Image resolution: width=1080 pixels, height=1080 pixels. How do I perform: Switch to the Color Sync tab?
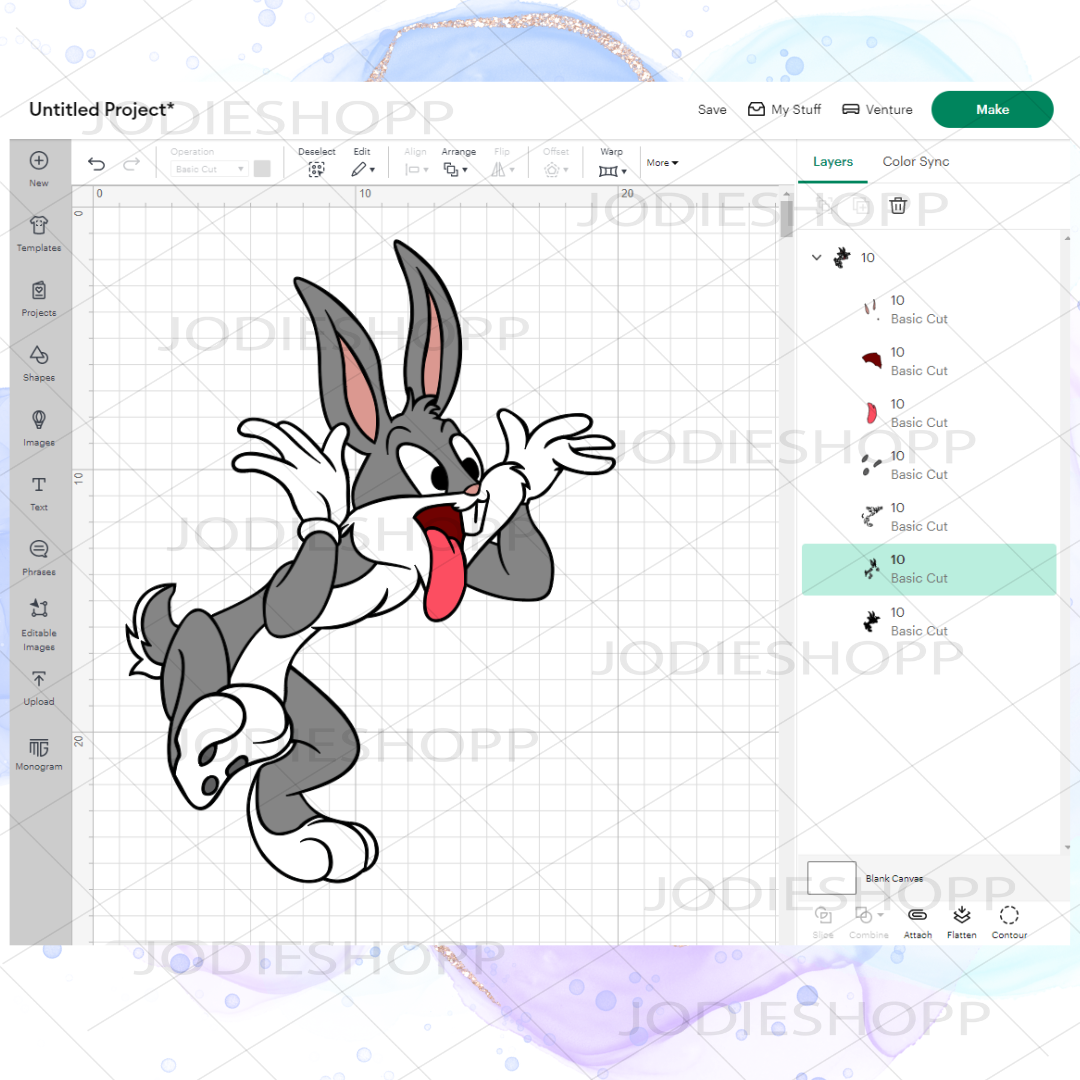point(915,162)
